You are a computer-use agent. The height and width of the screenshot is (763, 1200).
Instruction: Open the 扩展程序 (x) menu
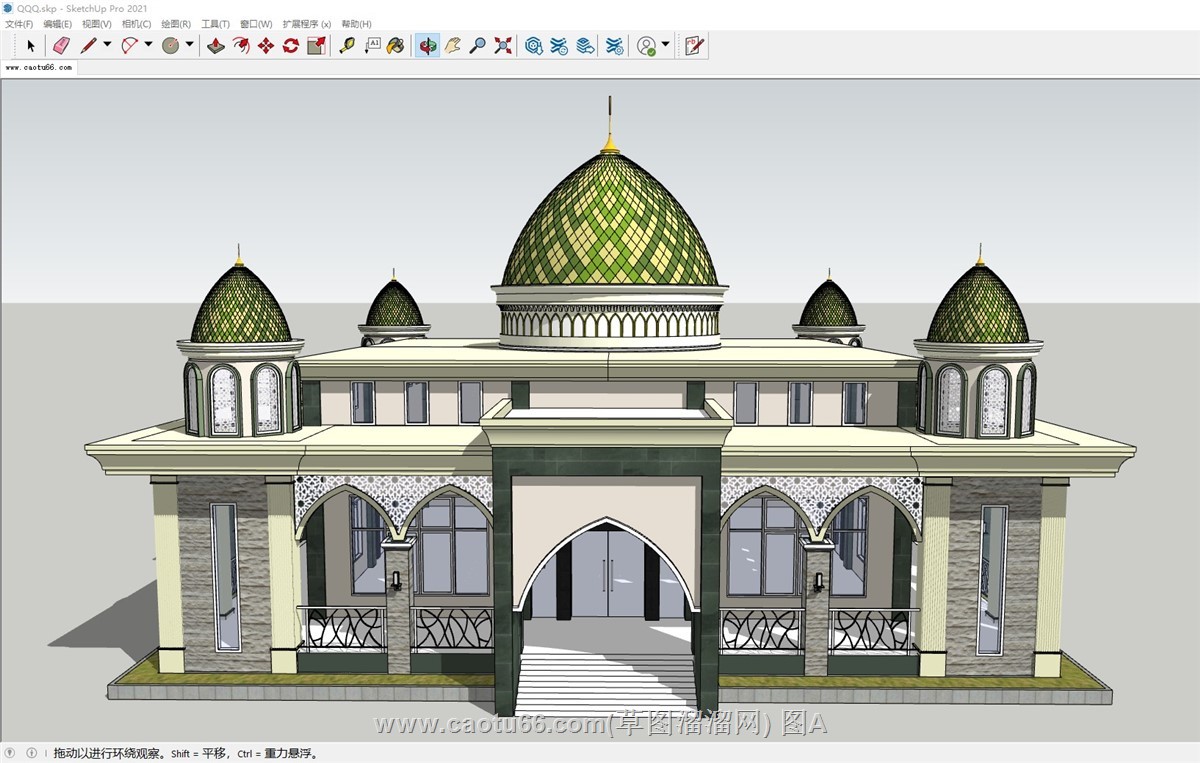click(307, 23)
